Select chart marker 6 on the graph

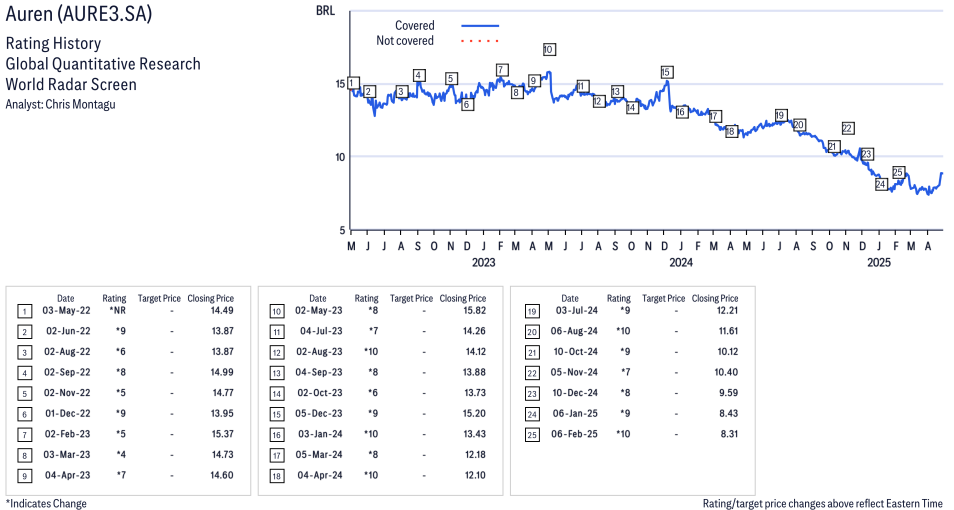(467, 104)
